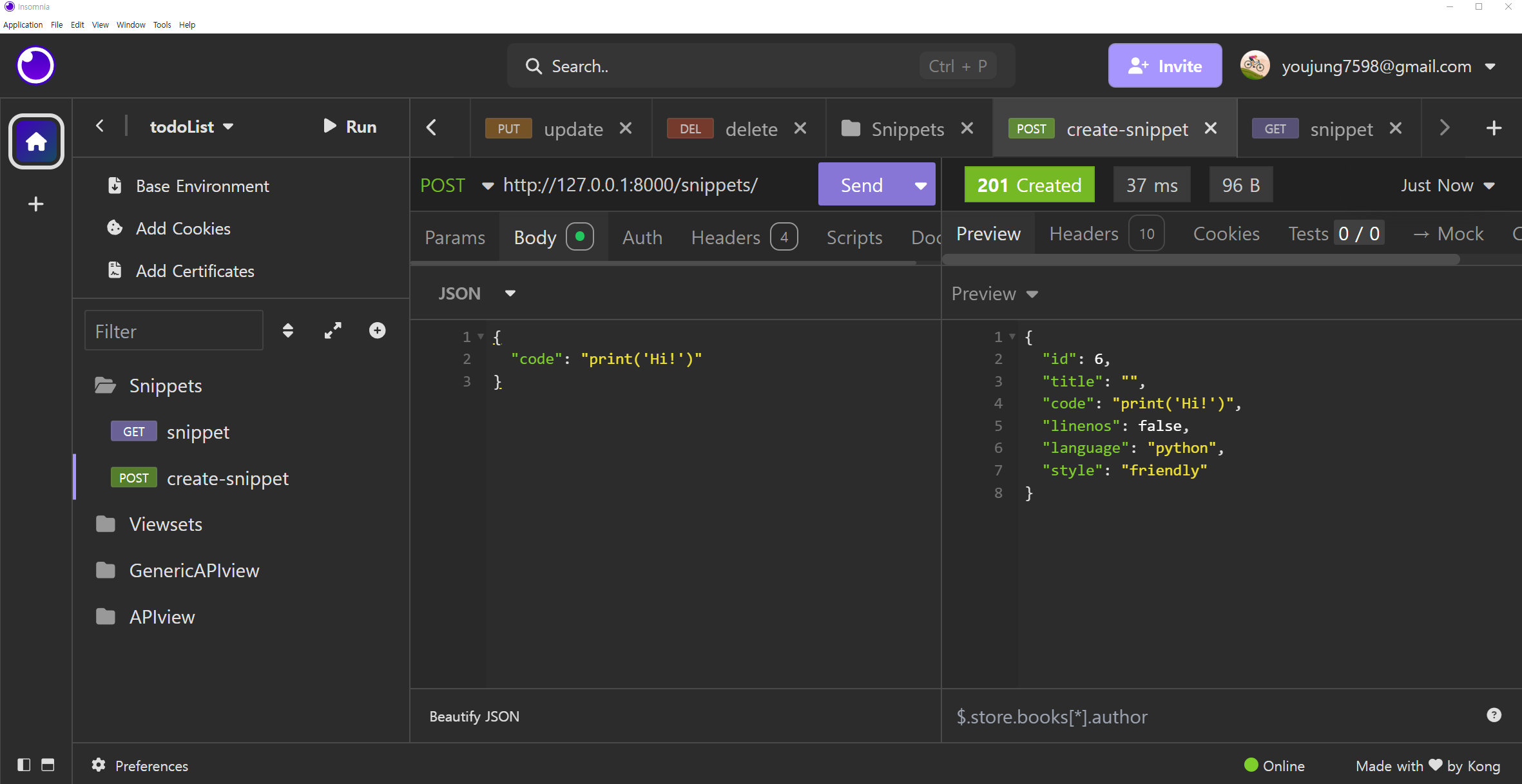The image size is (1522, 784).
Task: Click the Run play icon
Action: click(329, 126)
